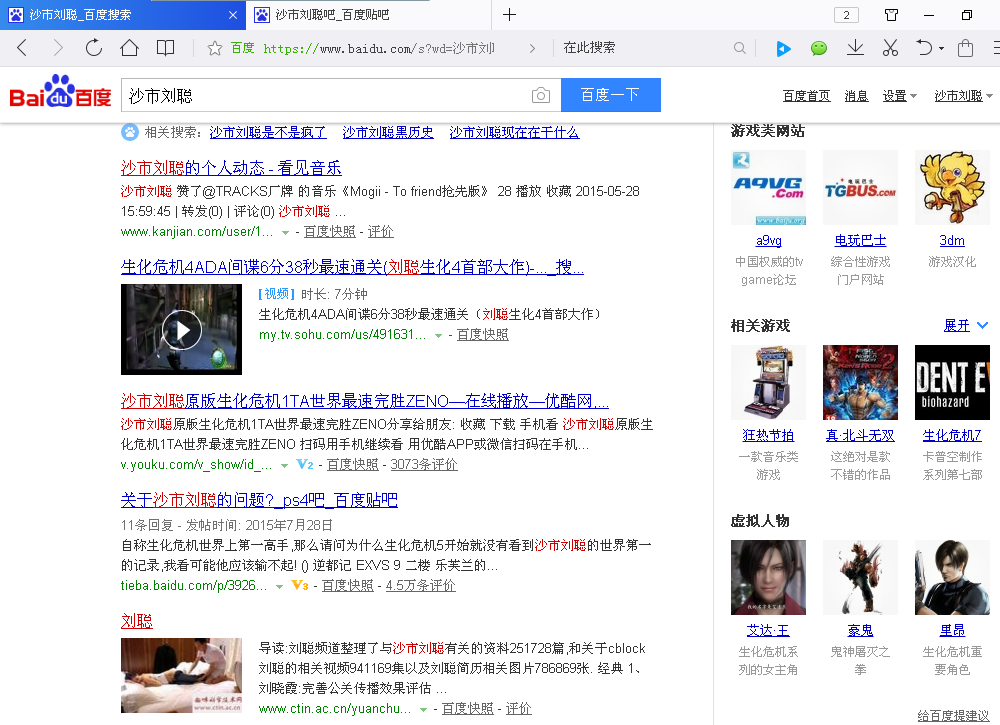This screenshot has width=1000, height=725.
Task: Open 百度首页 in top navigation
Action: tap(807, 96)
